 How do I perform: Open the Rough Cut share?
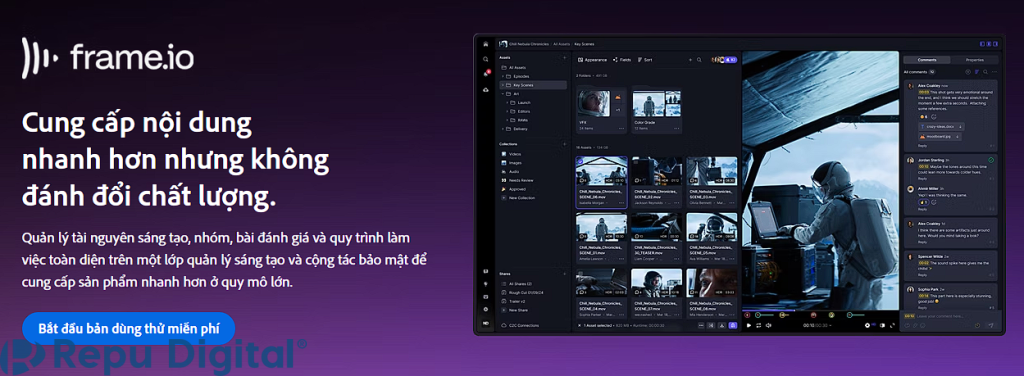click(x=522, y=292)
